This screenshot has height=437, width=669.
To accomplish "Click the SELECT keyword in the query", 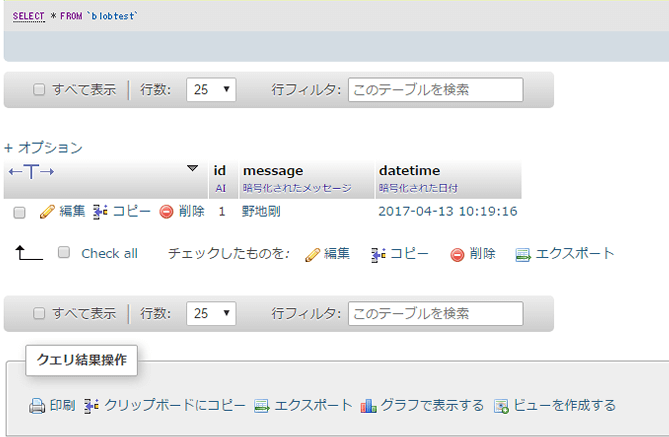I will [x=29, y=16].
